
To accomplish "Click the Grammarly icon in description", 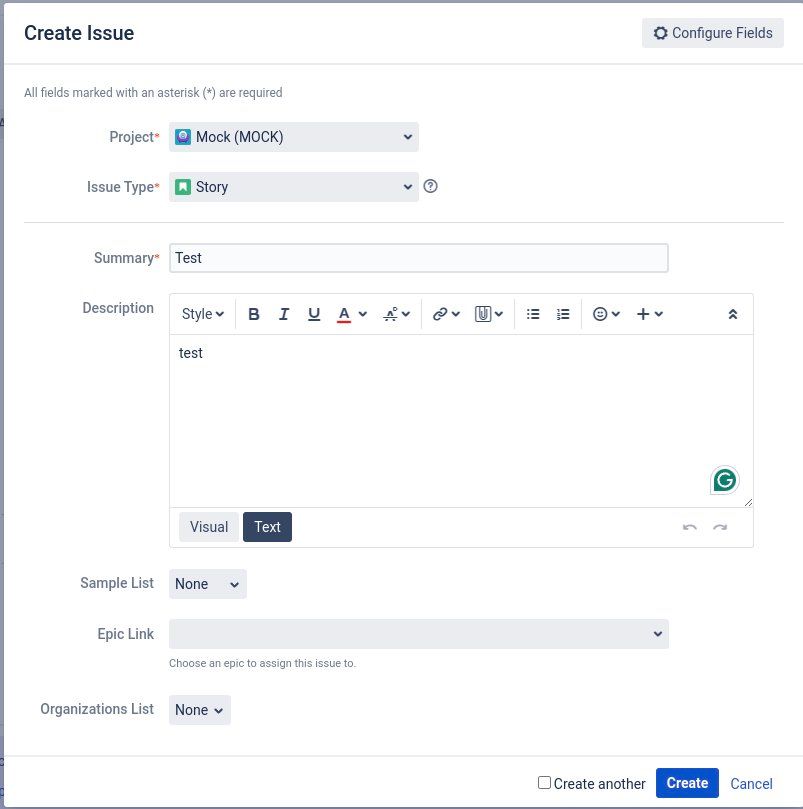I will pos(725,480).
